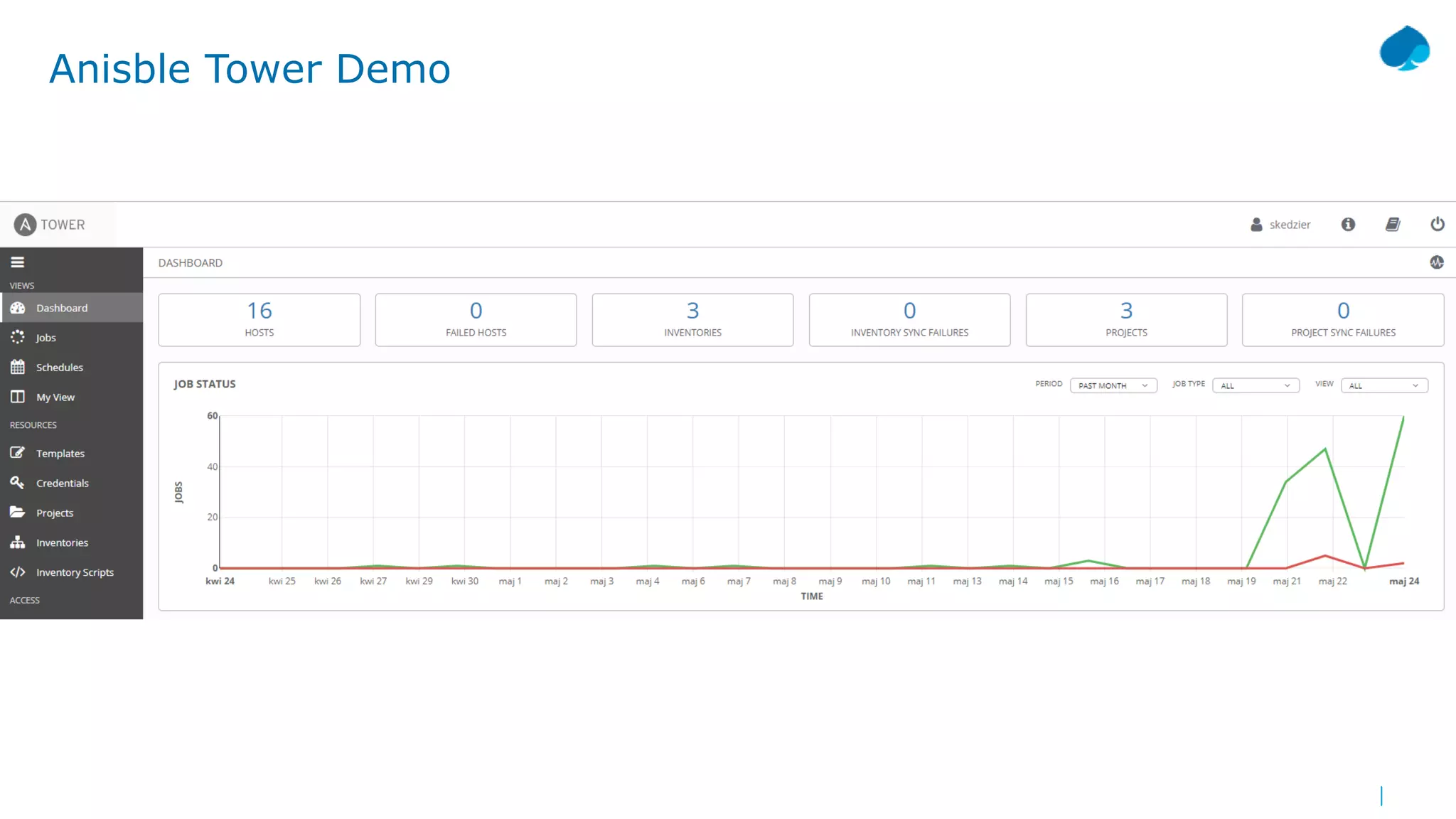Click the Inventory Scripts code icon

(x=18, y=572)
